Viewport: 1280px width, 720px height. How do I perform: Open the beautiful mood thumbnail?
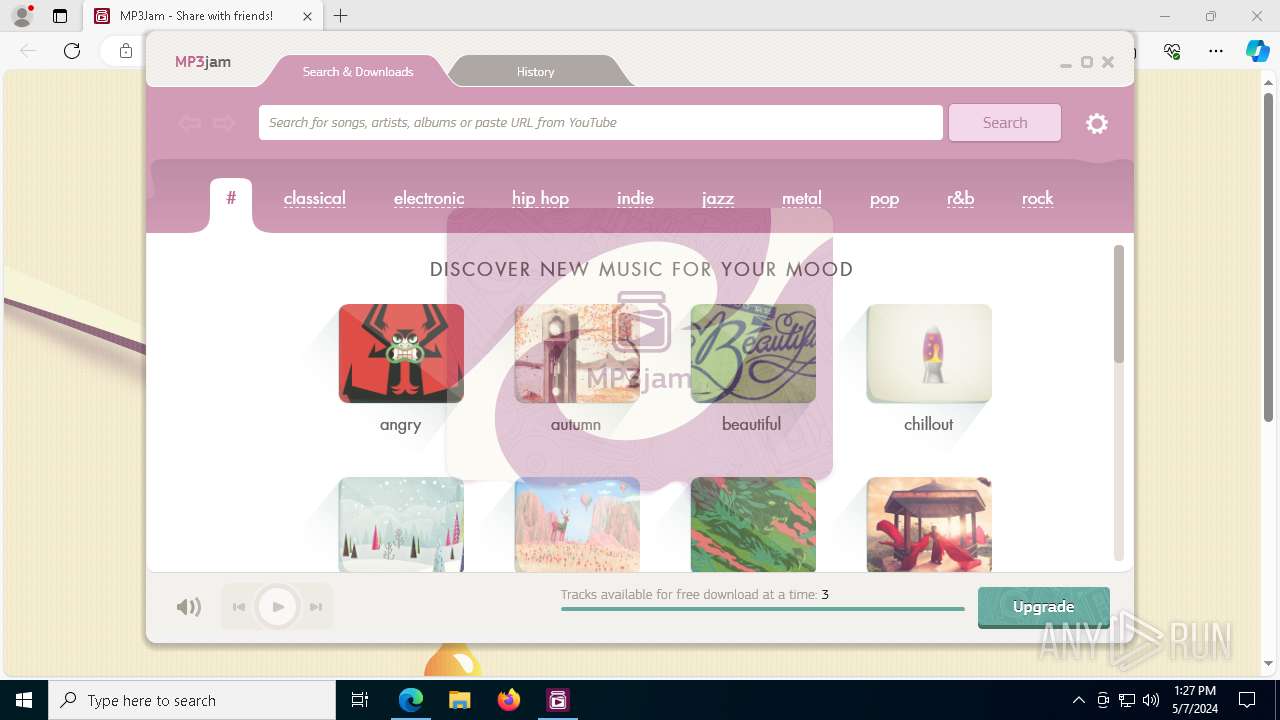click(x=753, y=354)
